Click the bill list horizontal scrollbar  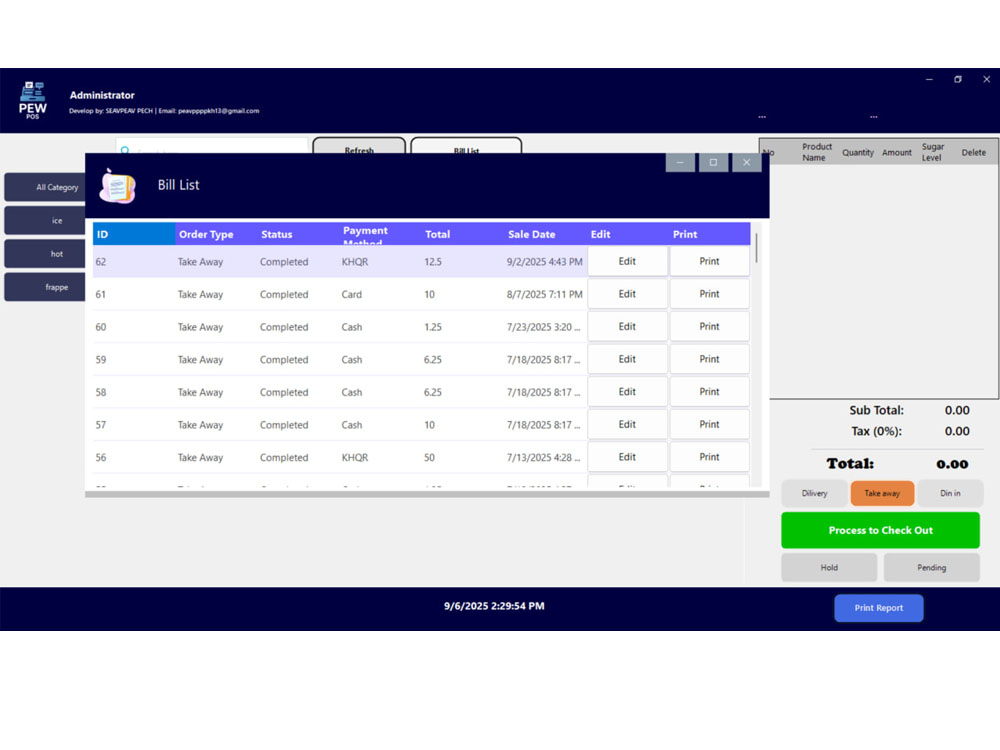pos(427,494)
